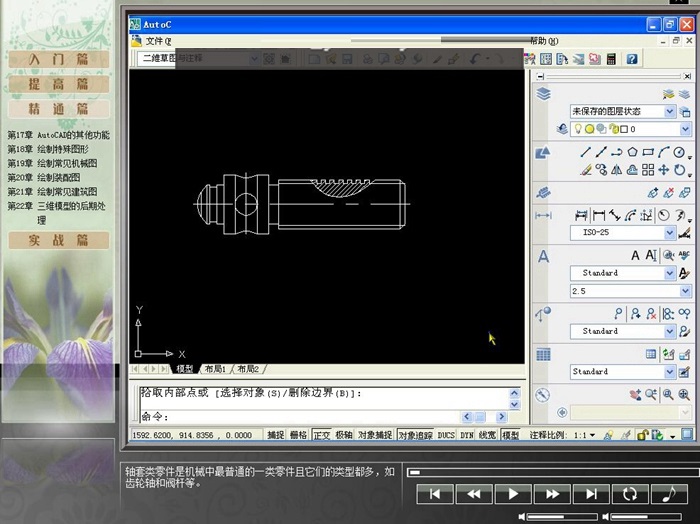Switch to the 布局1 layout tab
Image resolution: width=700 pixels, height=524 pixels.
(216, 369)
